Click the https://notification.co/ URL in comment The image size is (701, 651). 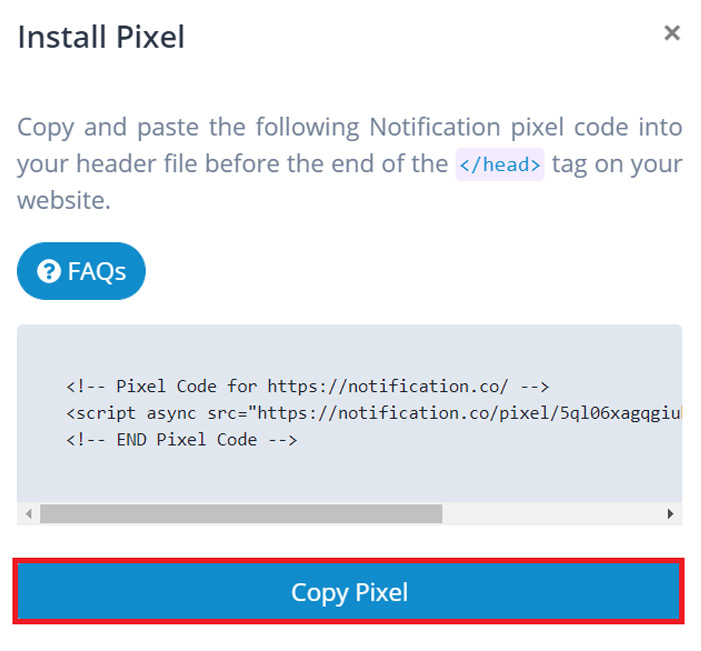tap(388, 386)
